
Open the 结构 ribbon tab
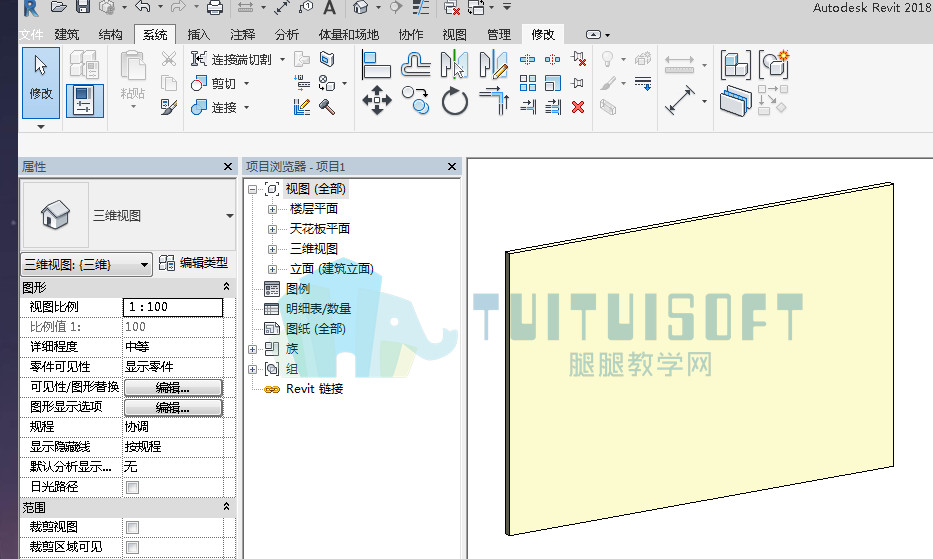point(111,35)
